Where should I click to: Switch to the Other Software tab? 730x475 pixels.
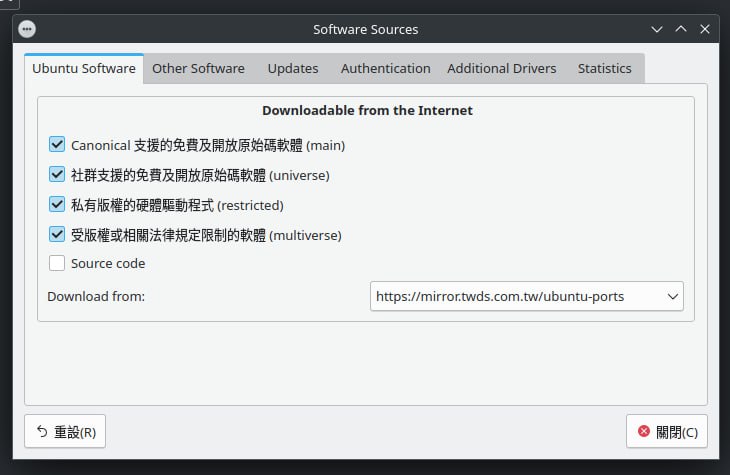tap(198, 69)
